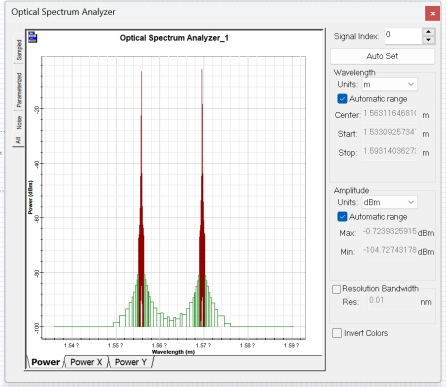Image resolution: width=446 pixels, height=387 pixels.
Task: Switch to the Power tab
Action: tap(45, 362)
